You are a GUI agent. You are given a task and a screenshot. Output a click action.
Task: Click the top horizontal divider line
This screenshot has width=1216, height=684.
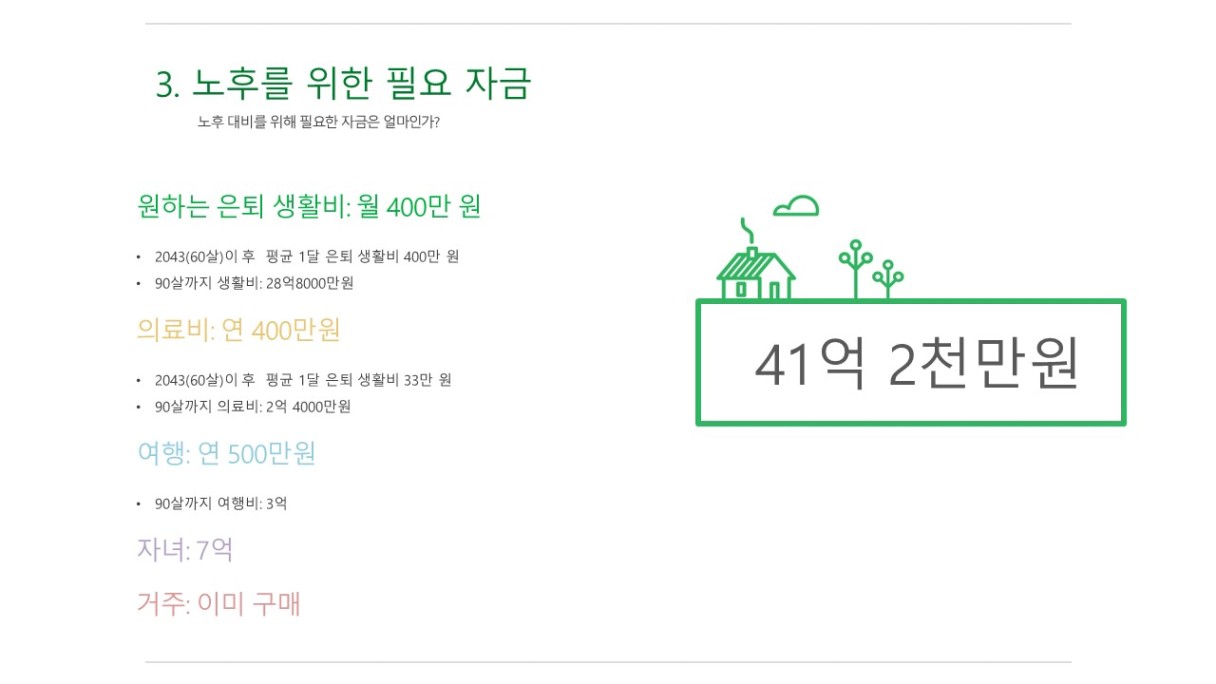pyautogui.click(x=608, y=23)
